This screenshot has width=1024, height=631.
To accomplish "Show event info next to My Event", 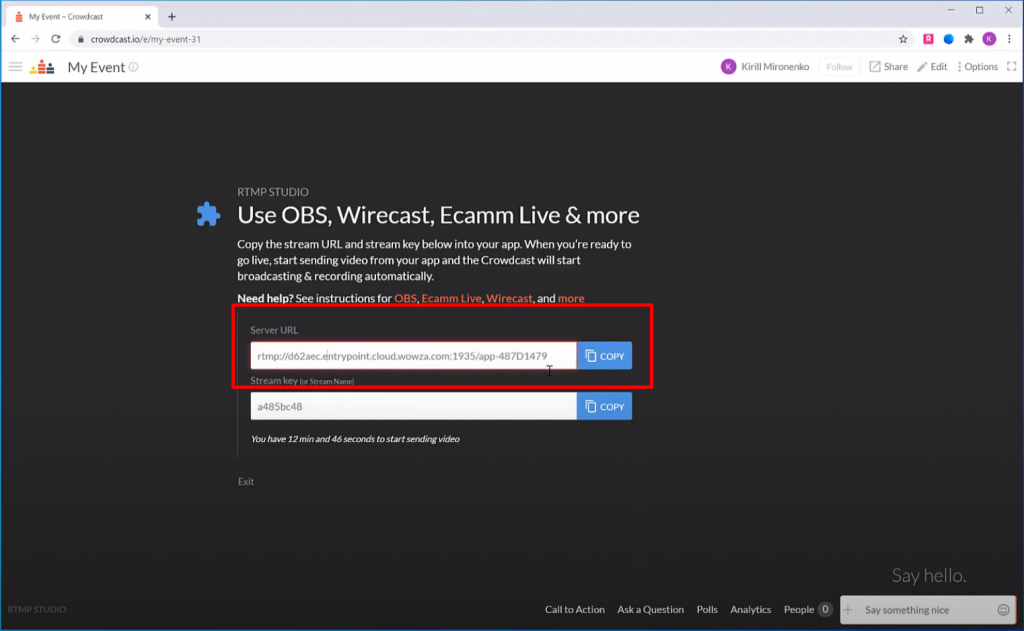I will pos(133,67).
